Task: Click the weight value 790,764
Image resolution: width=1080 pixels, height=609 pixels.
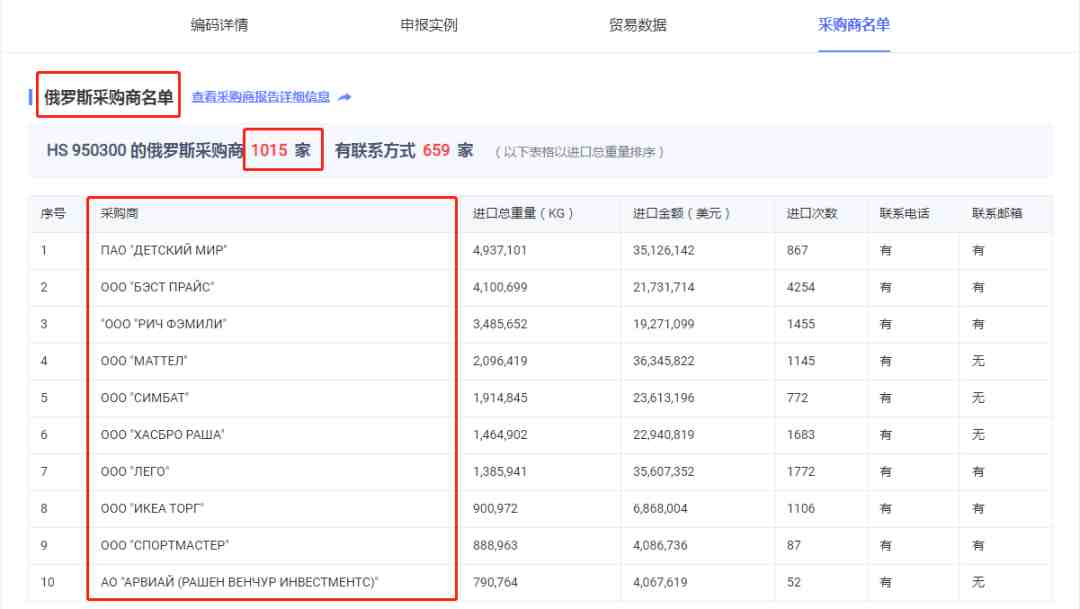Action: (x=495, y=582)
